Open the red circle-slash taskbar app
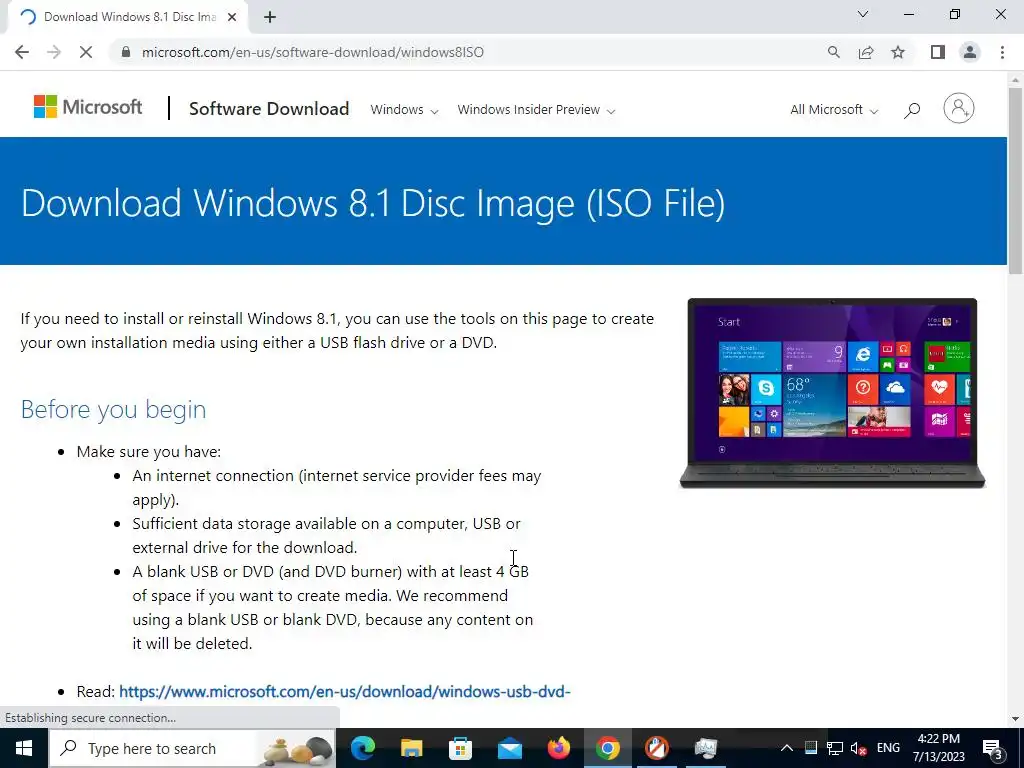The height and width of the screenshot is (768, 1024). click(x=656, y=748)
